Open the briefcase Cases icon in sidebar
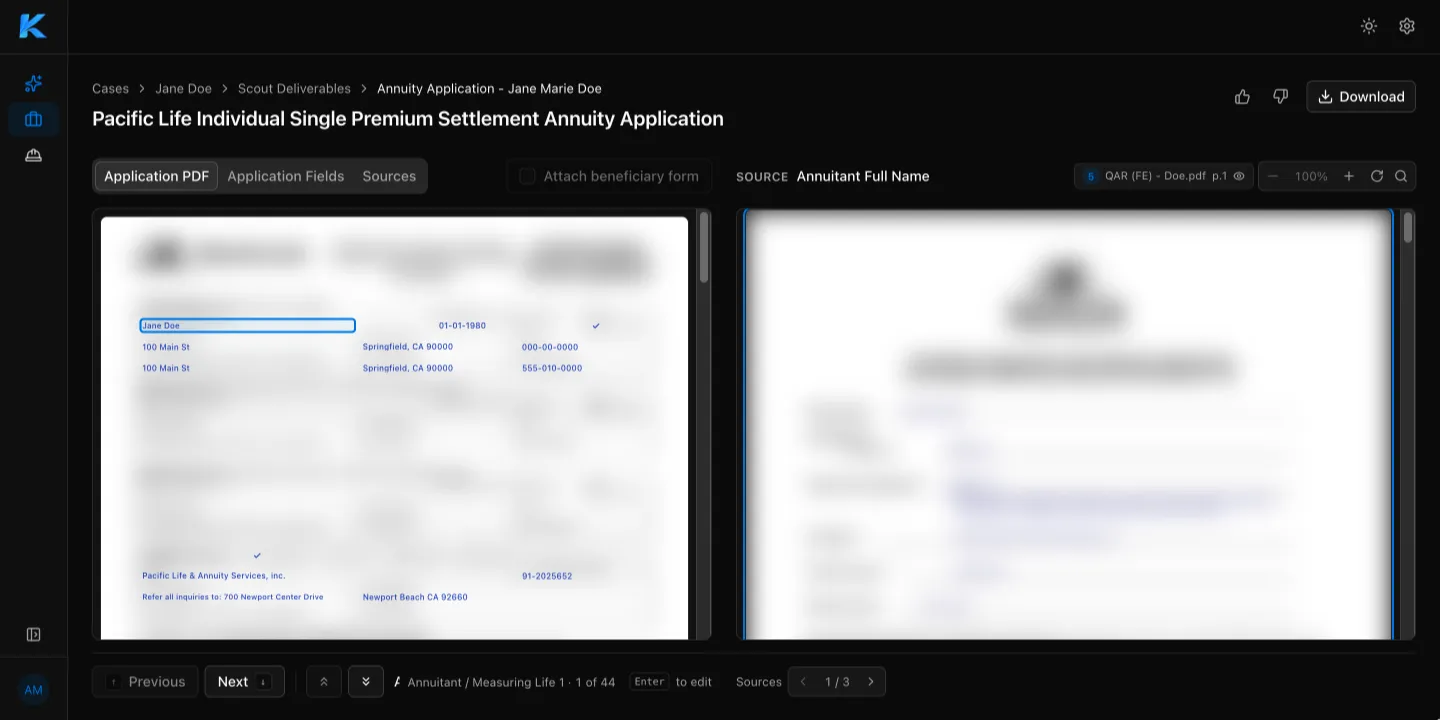Screen dimensions: 1440x720 point(33,119)
